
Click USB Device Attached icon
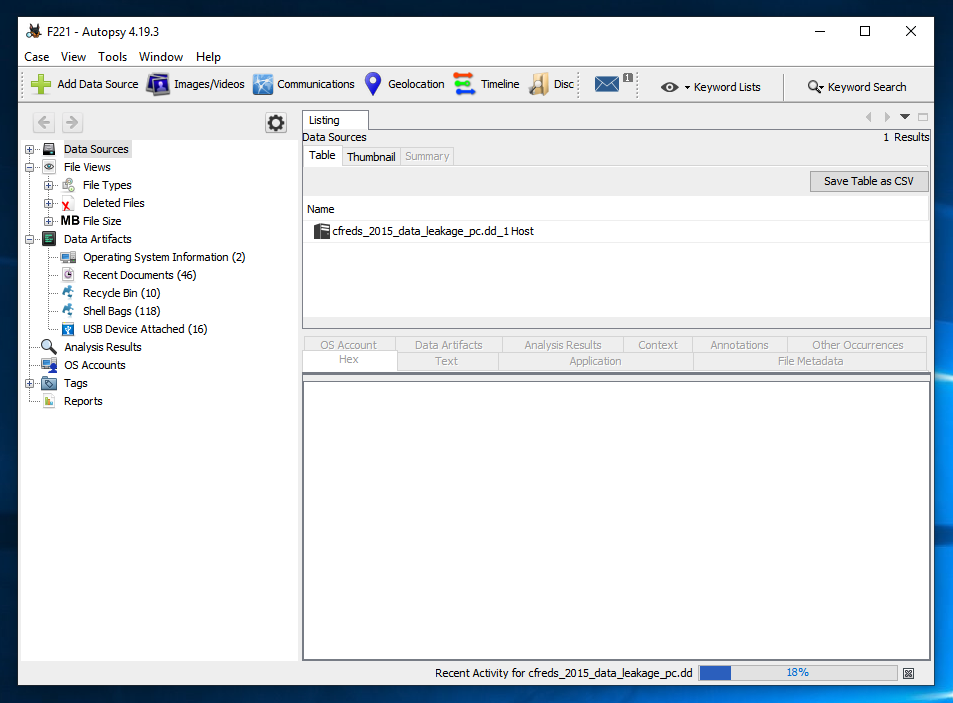[69, 329]
